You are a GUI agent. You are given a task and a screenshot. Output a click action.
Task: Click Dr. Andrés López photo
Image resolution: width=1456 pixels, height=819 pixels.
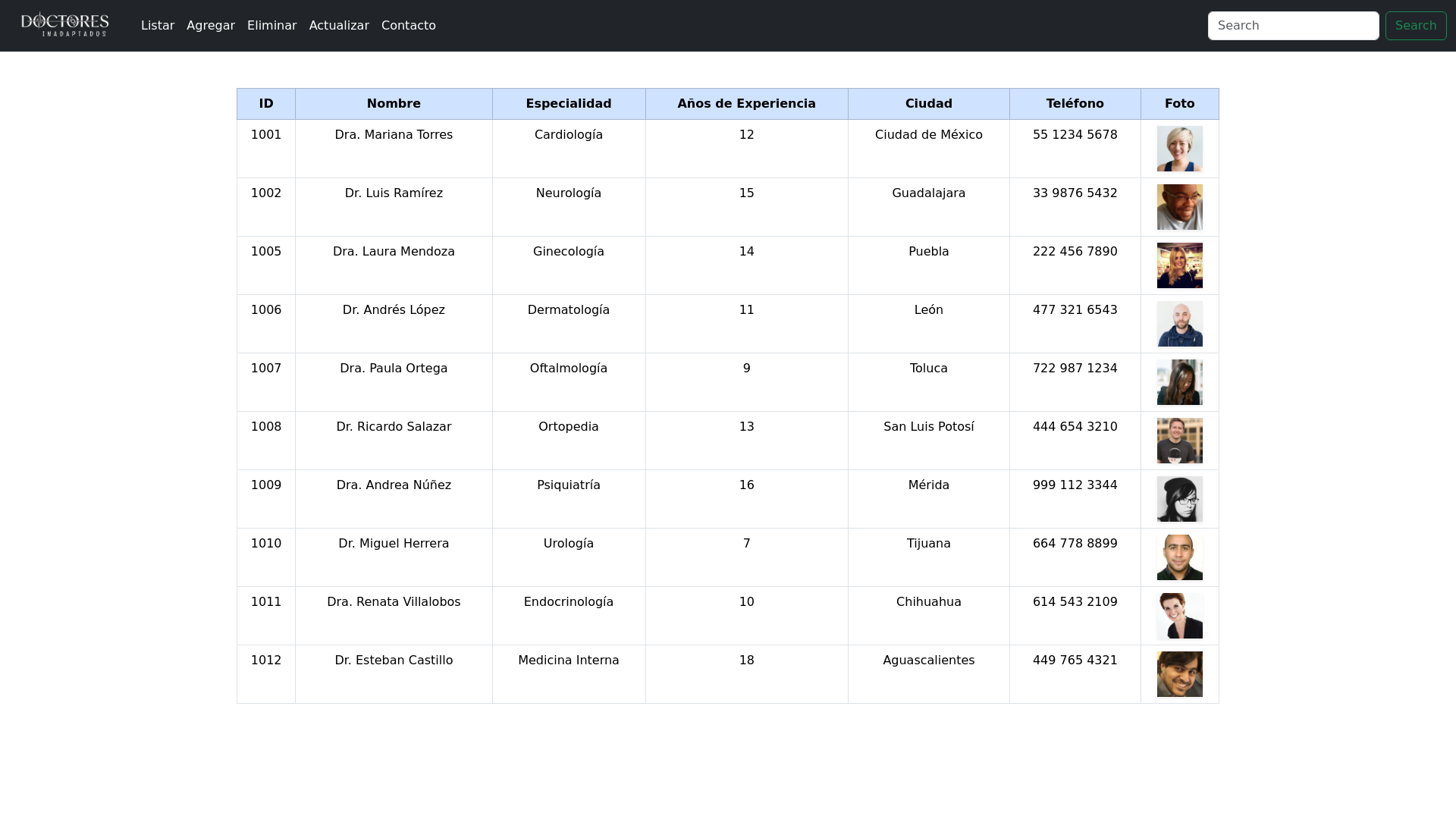tap(1179, 324)
